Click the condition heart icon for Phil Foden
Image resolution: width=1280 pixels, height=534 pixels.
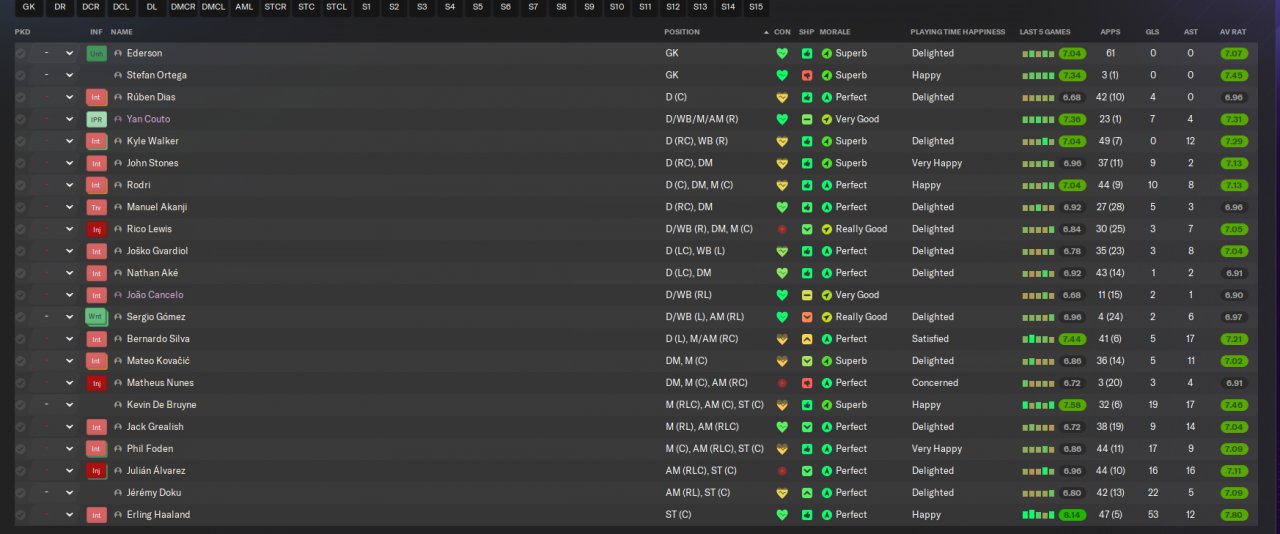[x=782, y=449]
